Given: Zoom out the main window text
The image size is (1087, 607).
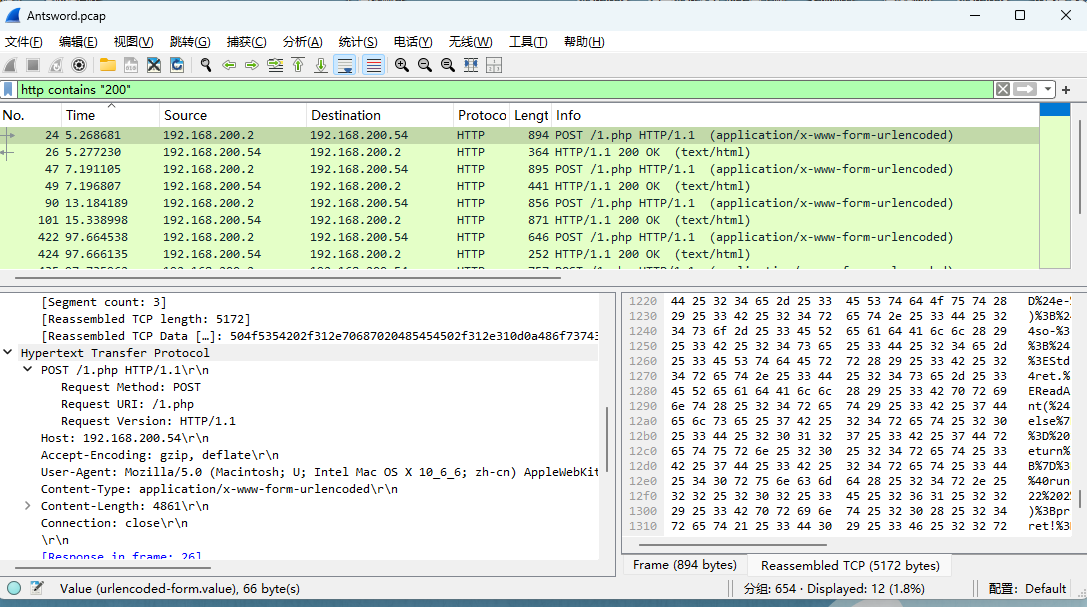Looking at the screenshot, I should pyautogui.click(x=424, y=65).
